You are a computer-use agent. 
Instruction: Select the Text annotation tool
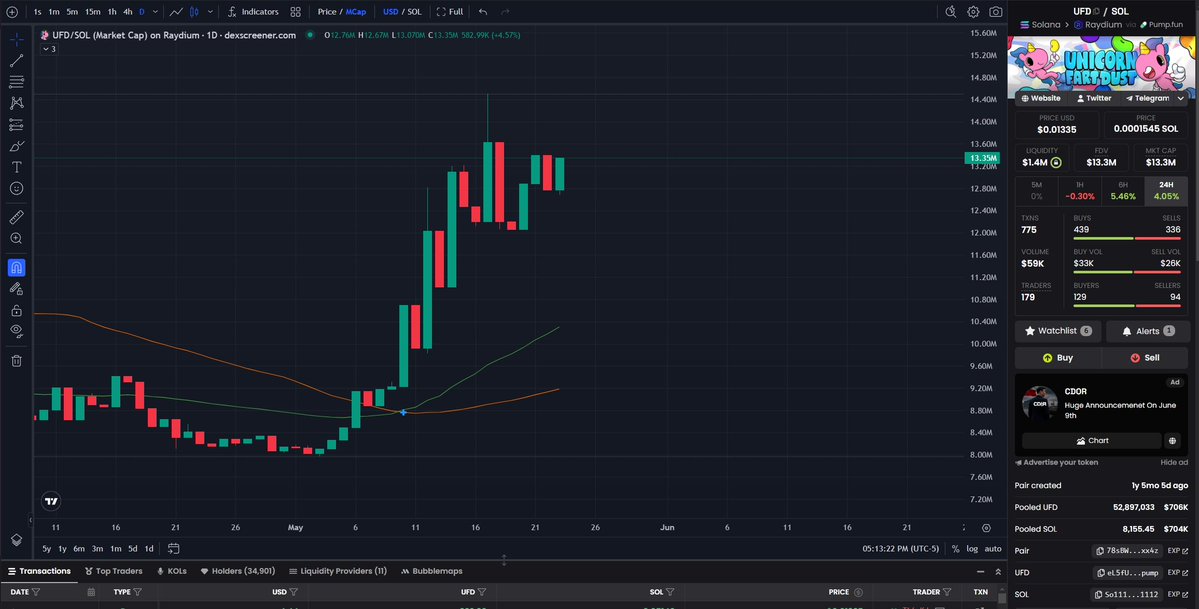pyautogui.click(x=16, y=167)
